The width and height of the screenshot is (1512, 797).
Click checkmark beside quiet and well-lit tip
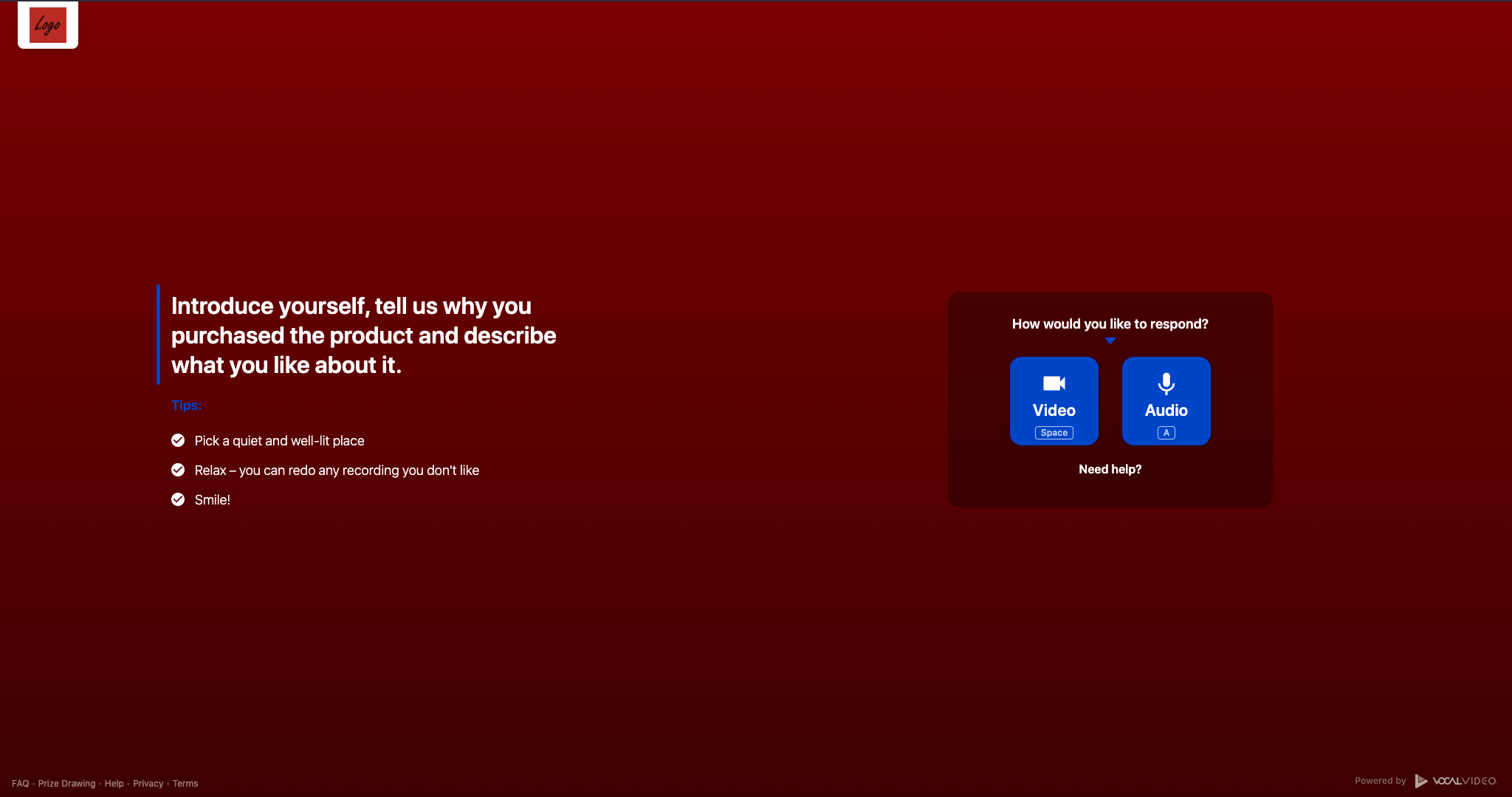178,440
